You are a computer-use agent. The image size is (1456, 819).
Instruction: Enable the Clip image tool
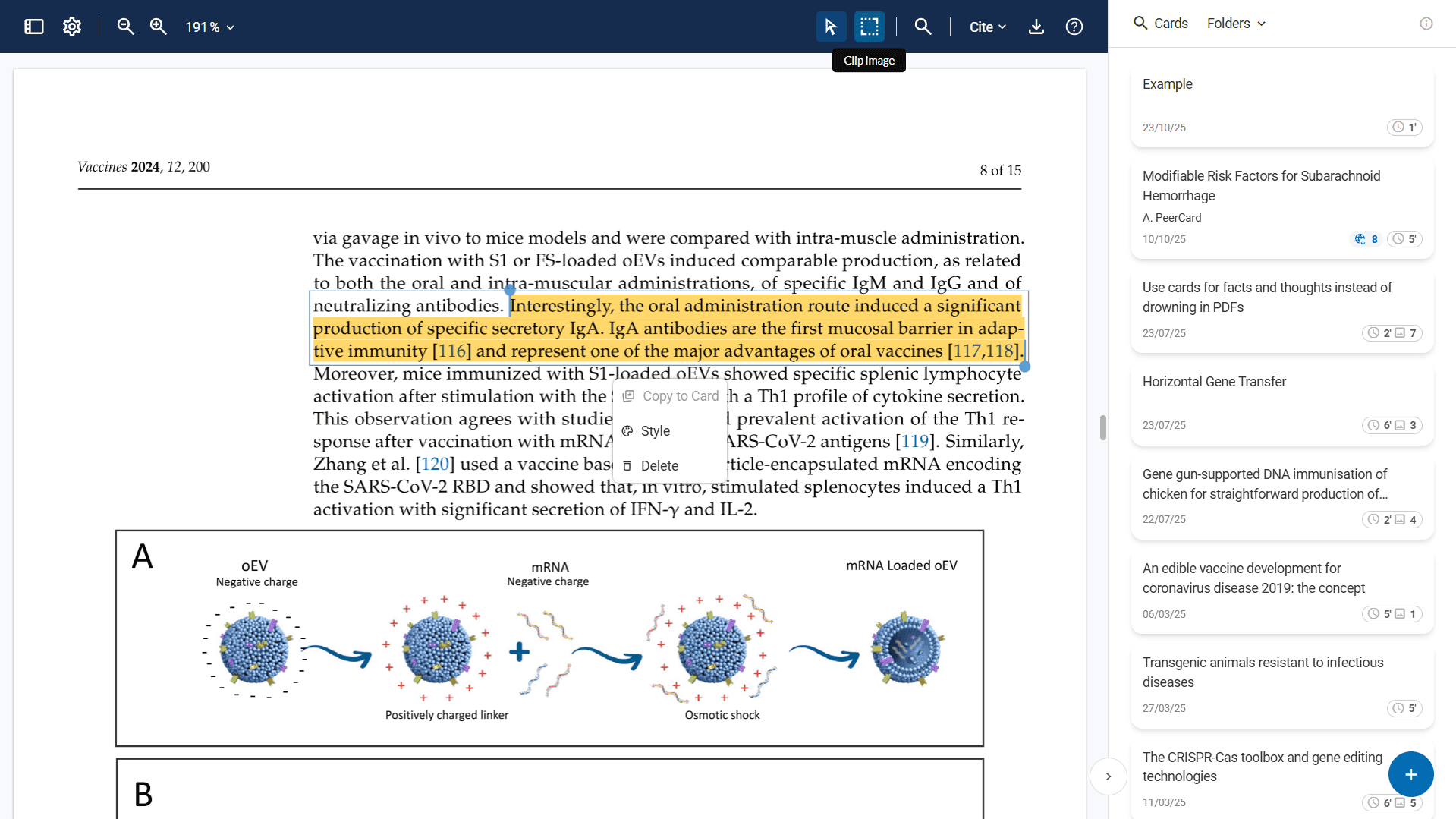[x=870, y=27]
